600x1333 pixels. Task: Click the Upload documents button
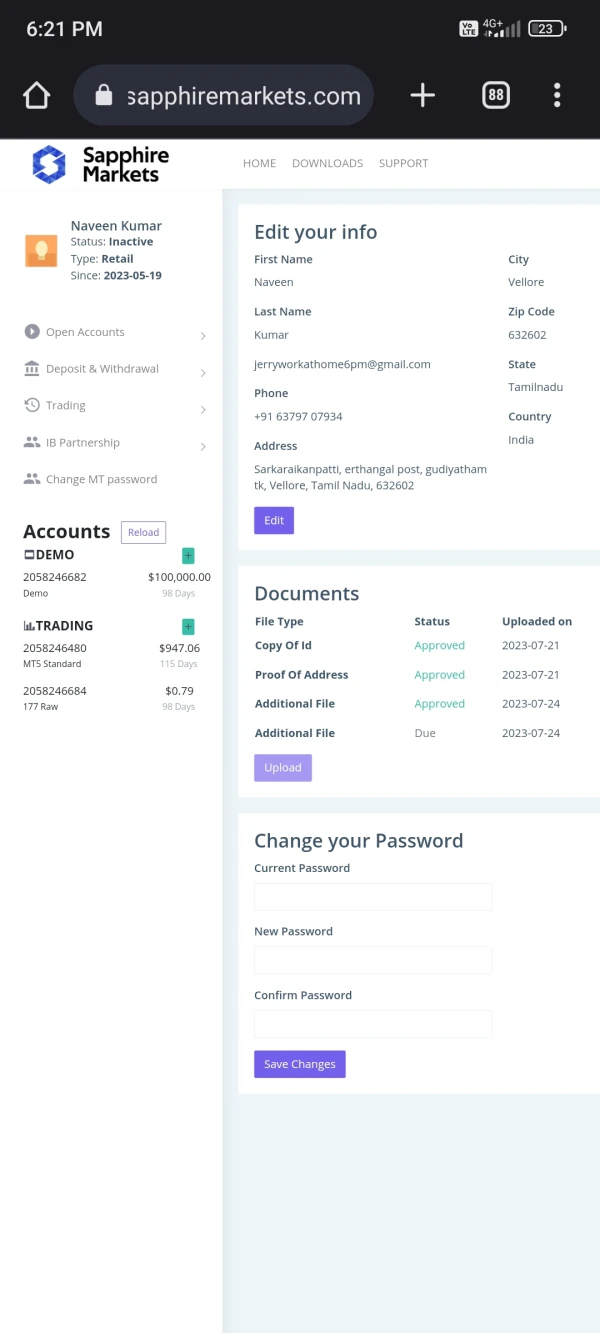coord(283,768)
